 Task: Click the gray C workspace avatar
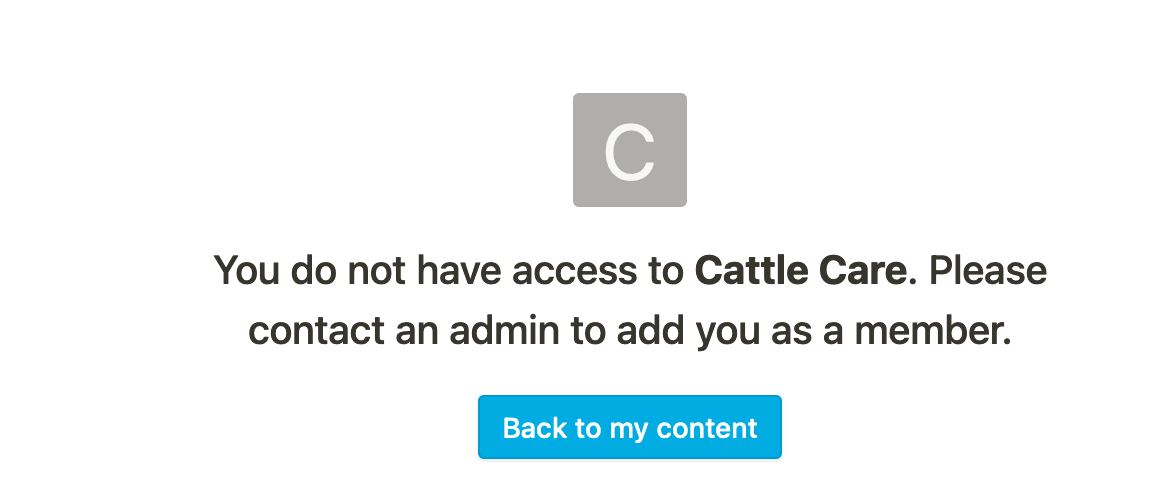click(x=630, y=150)
